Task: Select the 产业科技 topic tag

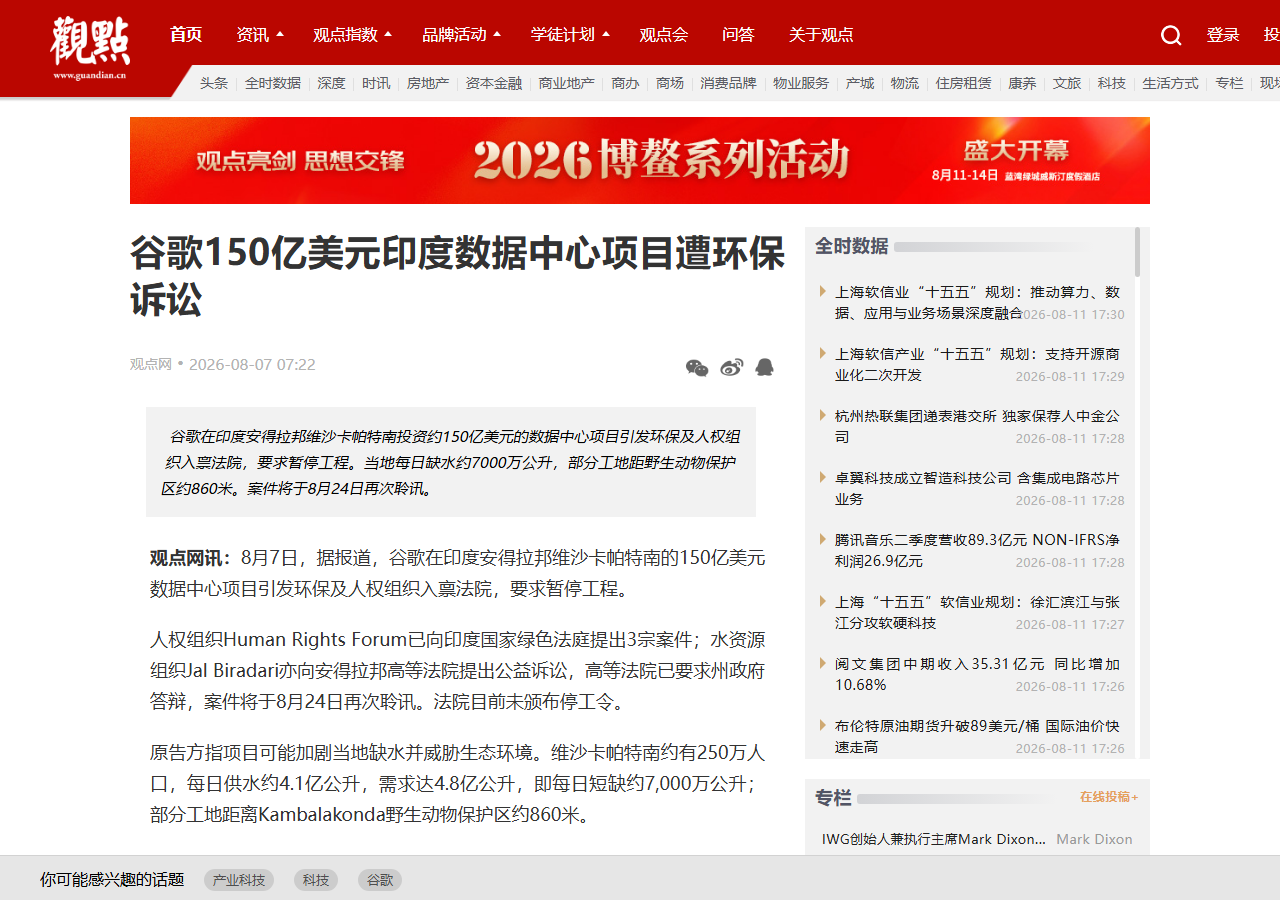Action: pos(239,880)
